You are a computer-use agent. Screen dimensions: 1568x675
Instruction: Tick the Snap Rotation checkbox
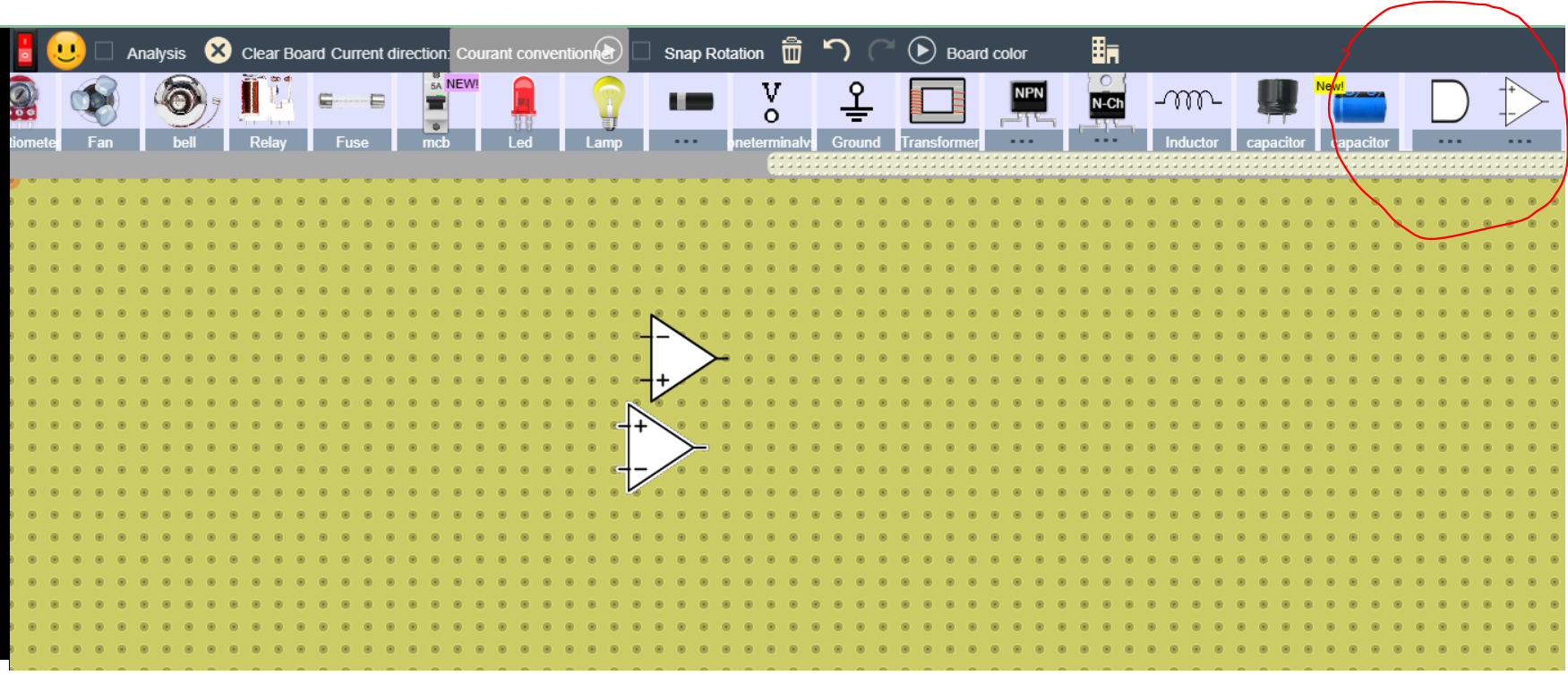(641, 51)
